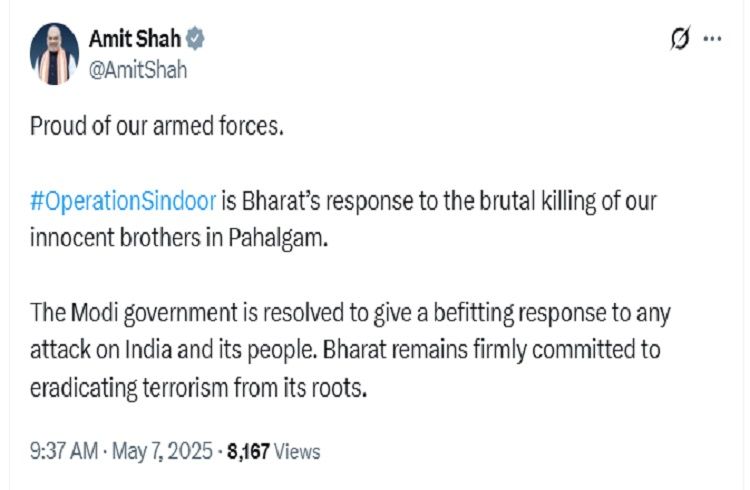Follow the #OperationSindoor hashtag
The height and width of the screenshot is (490, 750).
123,201
